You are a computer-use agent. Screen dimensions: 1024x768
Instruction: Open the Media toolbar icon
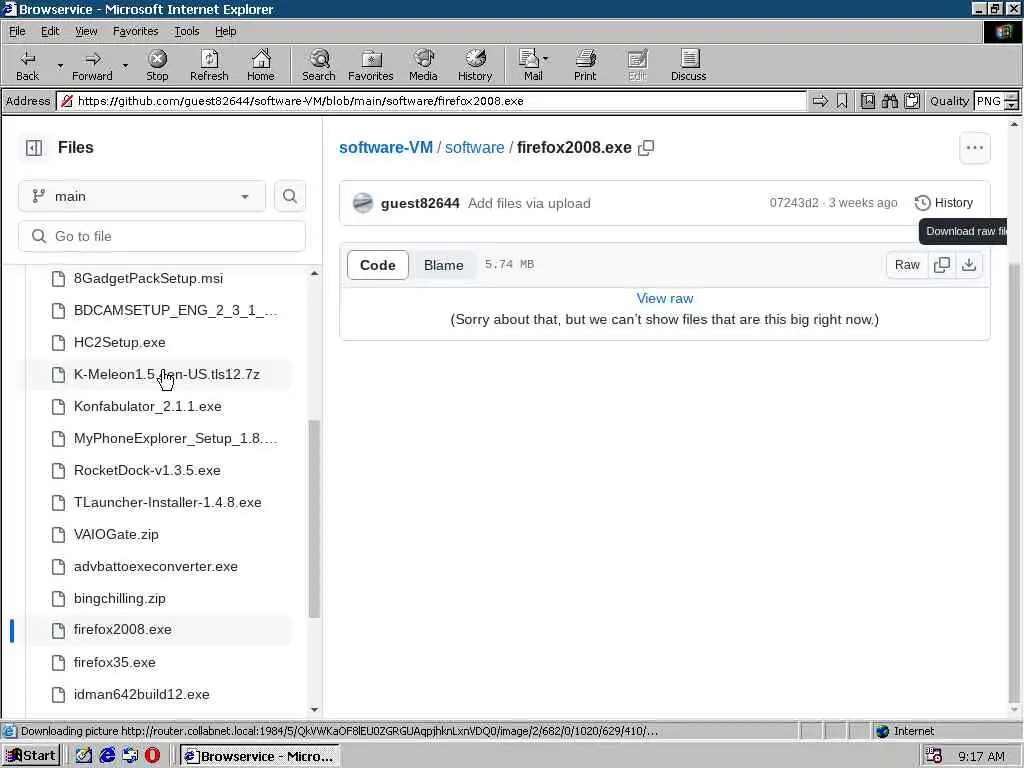click(423, 65)
